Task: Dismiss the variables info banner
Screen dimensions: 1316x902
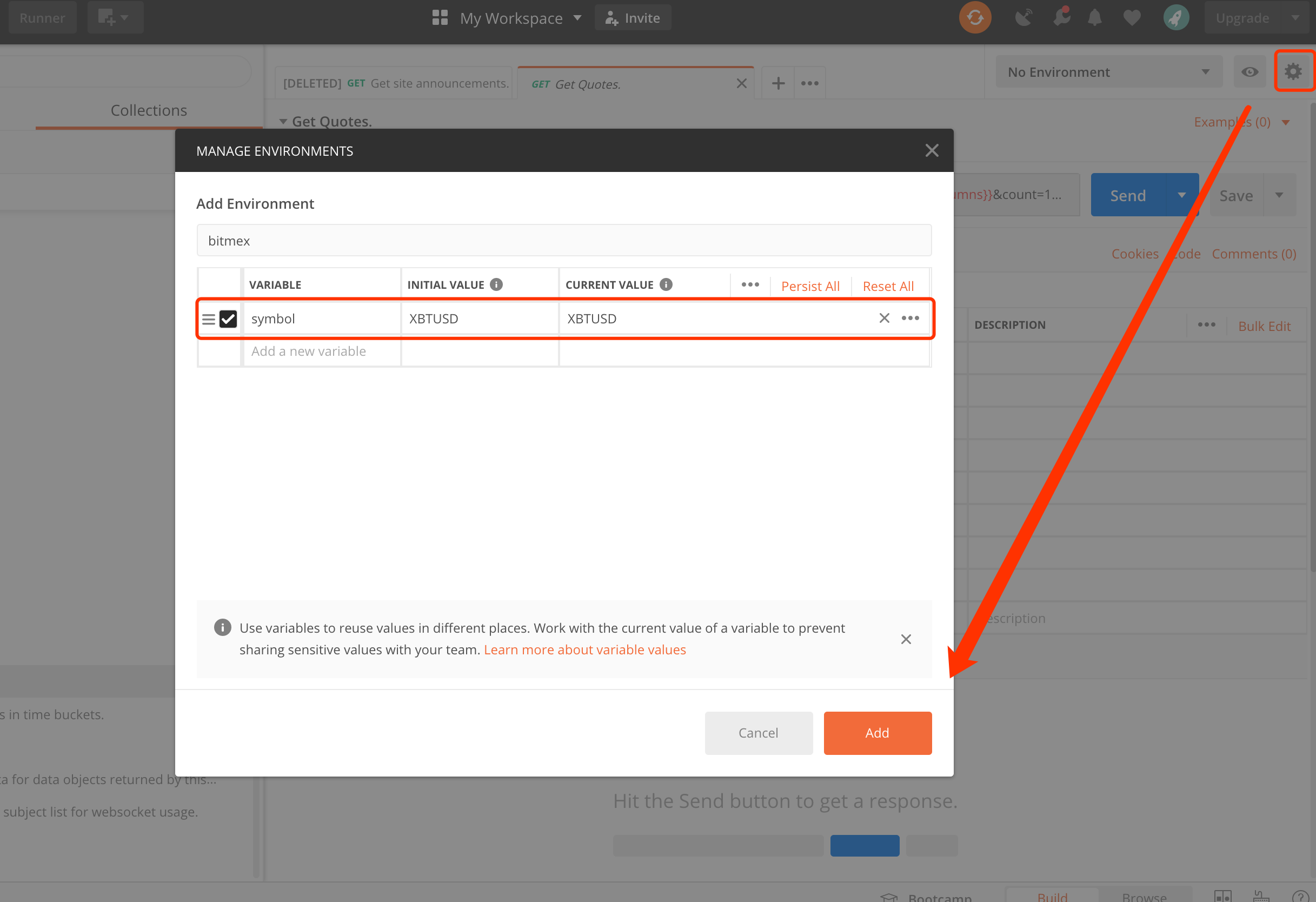Action: coord(906,639)
